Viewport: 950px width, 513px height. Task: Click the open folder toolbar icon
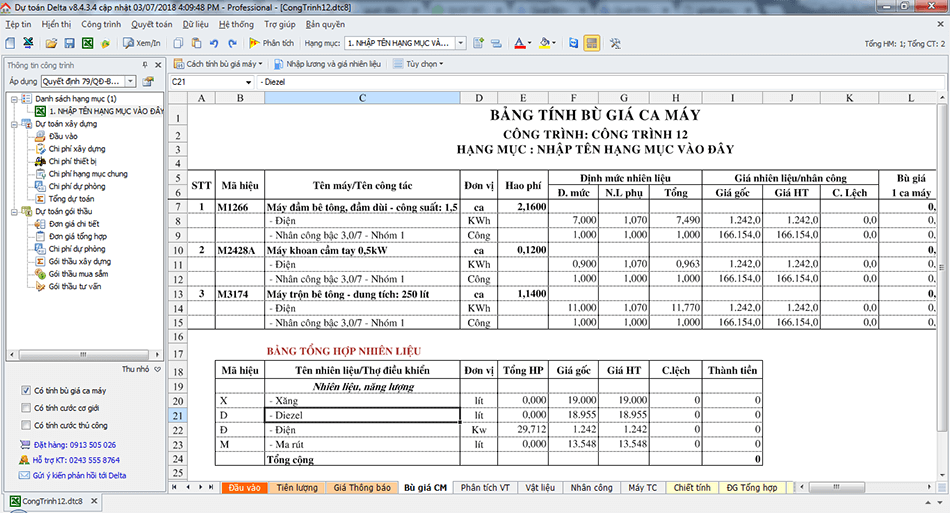[50, 44]
